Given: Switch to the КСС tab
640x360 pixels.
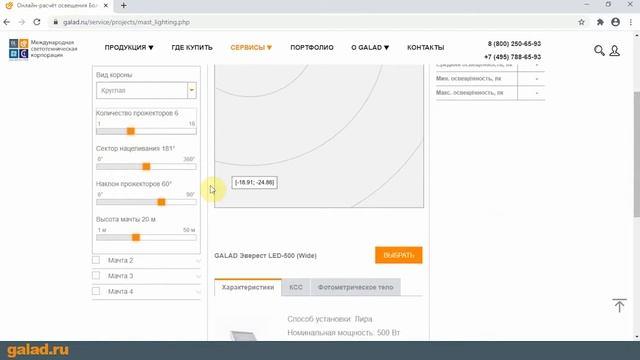Looking at the screenshot, I should coord(296,287).
